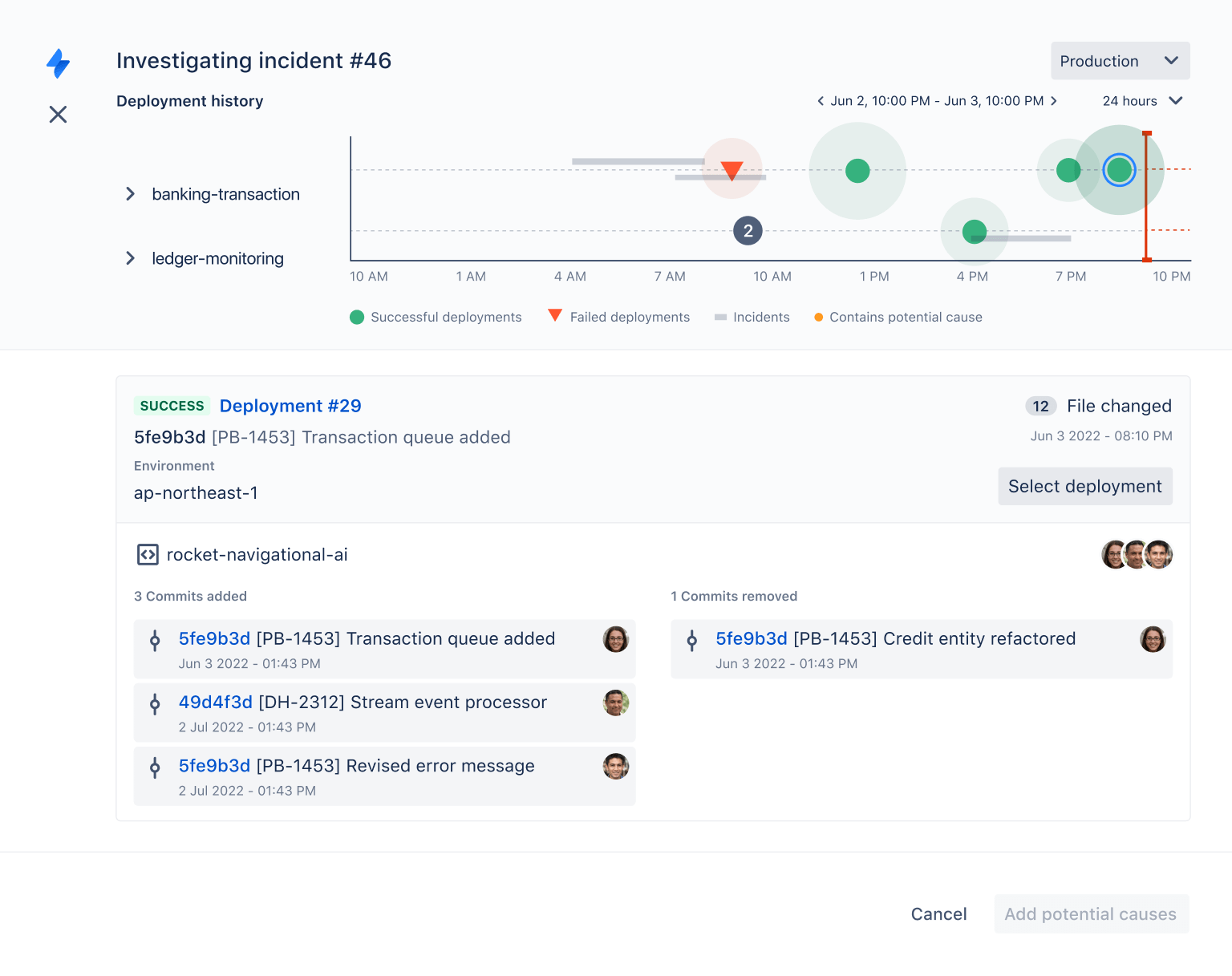Open the Production environment dropdown
Image resolution: width=1232 pixels, height=976 pixels.
pyautogui.click(x=1120, y=60)
